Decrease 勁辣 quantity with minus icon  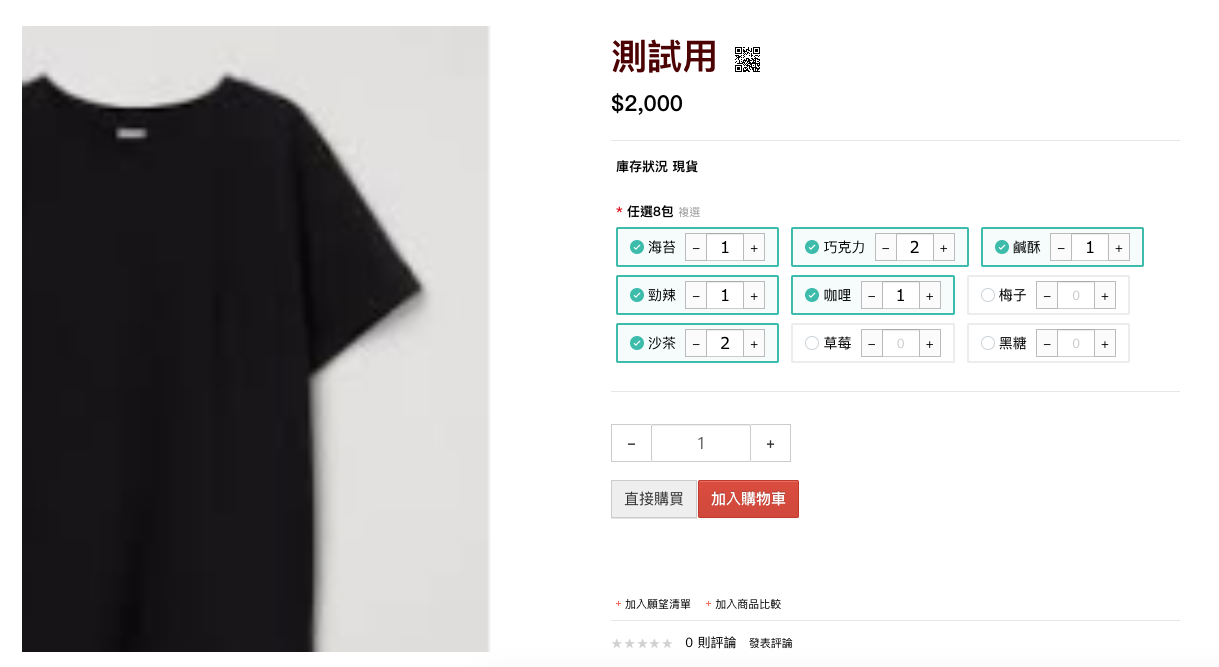pyautogui.click(x=696, y=295)
